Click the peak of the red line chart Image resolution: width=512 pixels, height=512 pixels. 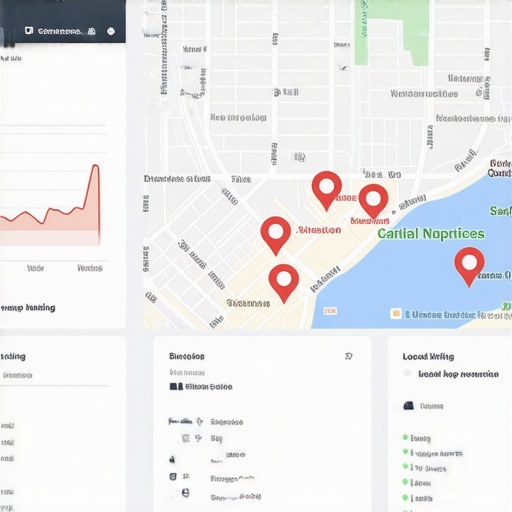coord(96,165)
